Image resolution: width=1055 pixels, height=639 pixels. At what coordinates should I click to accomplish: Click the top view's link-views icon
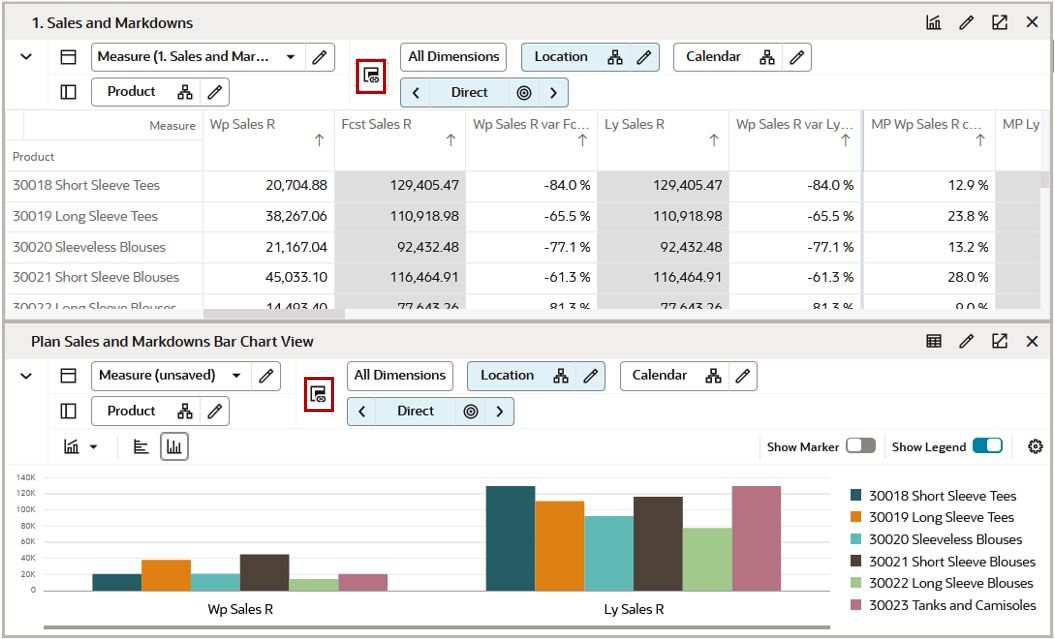pos(371,75)
